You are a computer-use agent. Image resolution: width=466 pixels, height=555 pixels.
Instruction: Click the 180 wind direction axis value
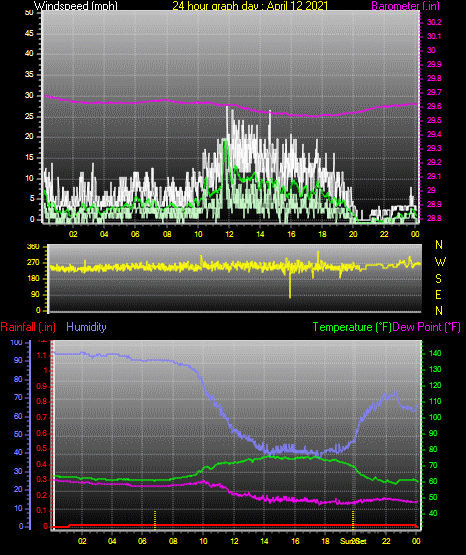[33, 279]
